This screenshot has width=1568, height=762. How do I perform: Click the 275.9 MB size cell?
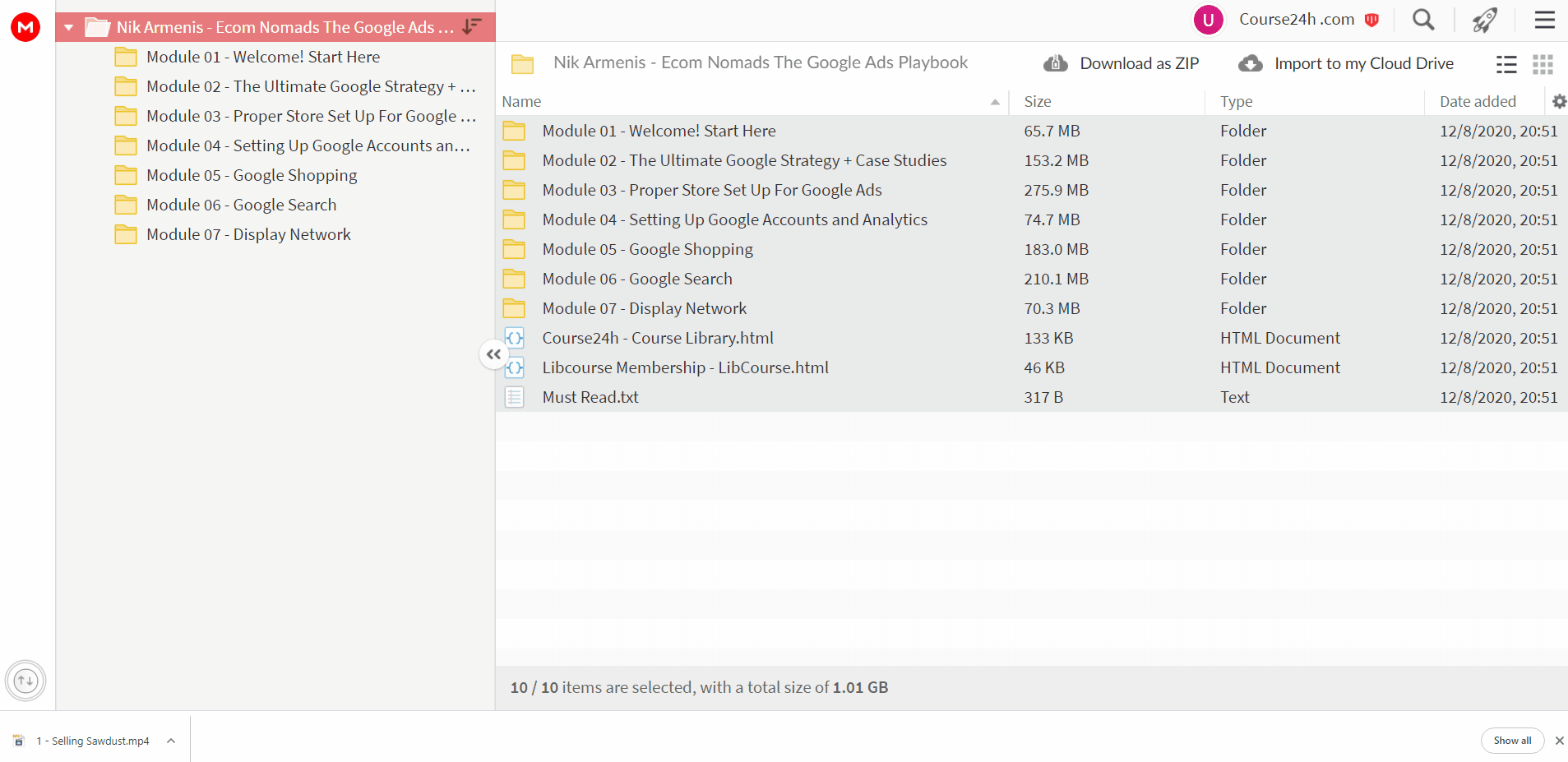point(1056,190)
